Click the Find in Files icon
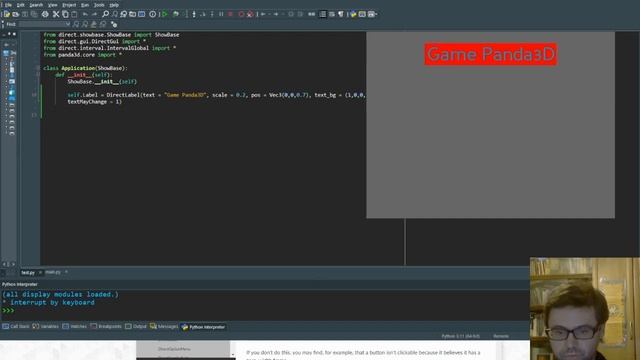The image size is (640, 360). 132,14
